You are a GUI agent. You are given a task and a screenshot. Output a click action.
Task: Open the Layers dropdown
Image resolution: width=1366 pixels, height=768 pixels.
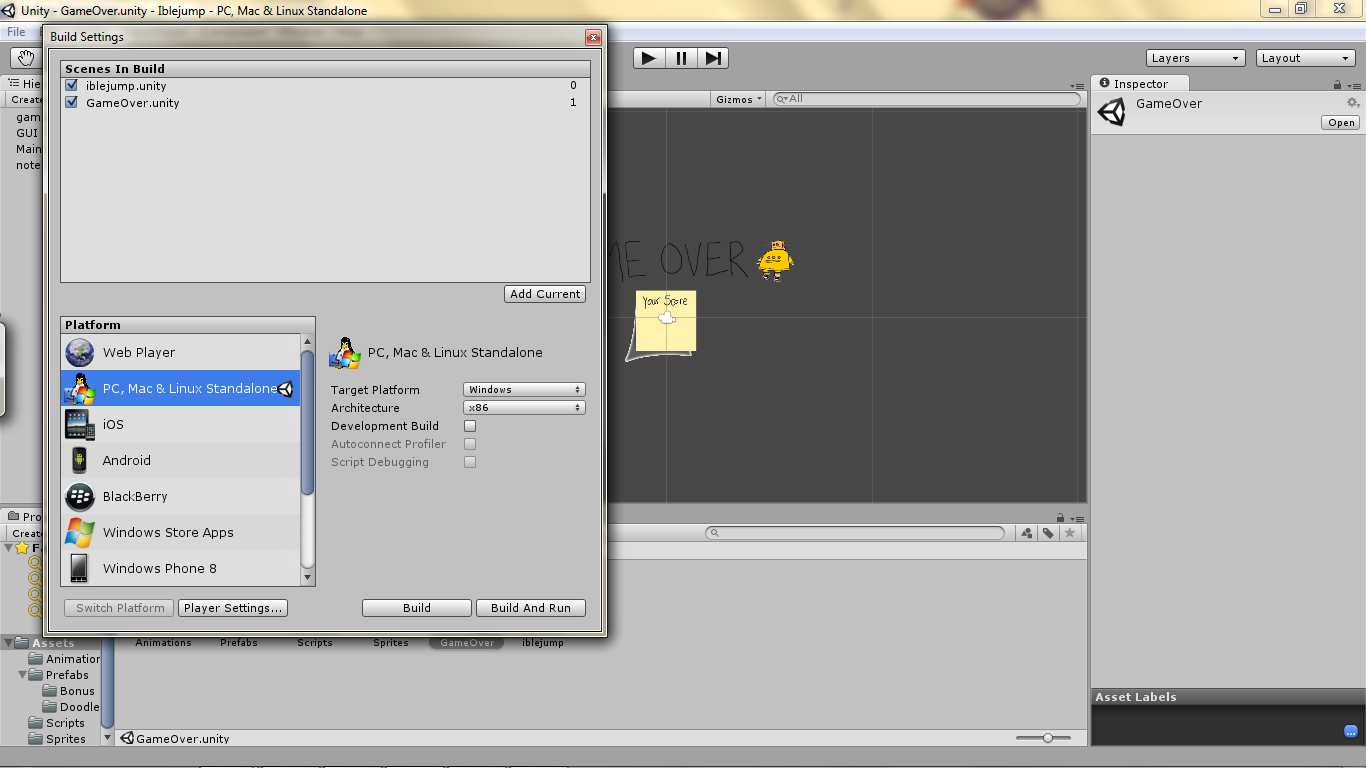(1196, 58)
